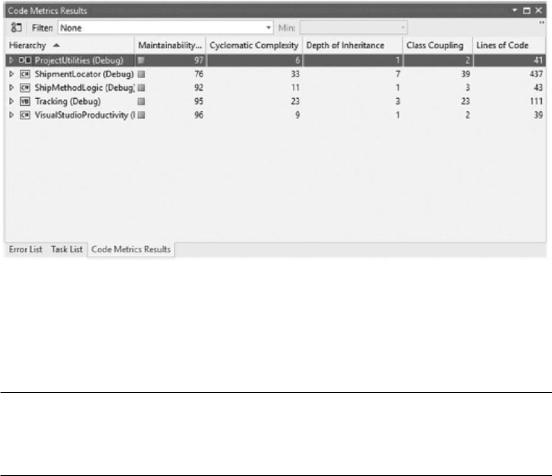Viewport: 552px width, 476px height.
Task: Click cyclomatic complexity value 33
Action: [295, 74]
